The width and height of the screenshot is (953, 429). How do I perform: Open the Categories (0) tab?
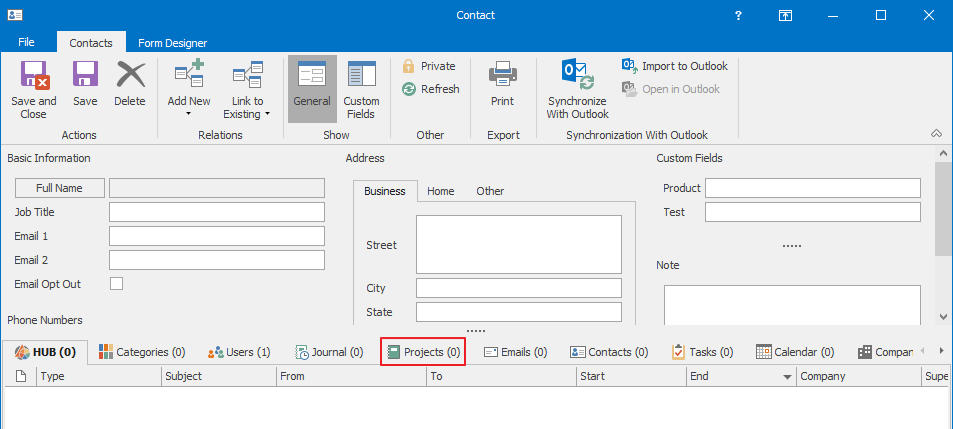[142, 352]
